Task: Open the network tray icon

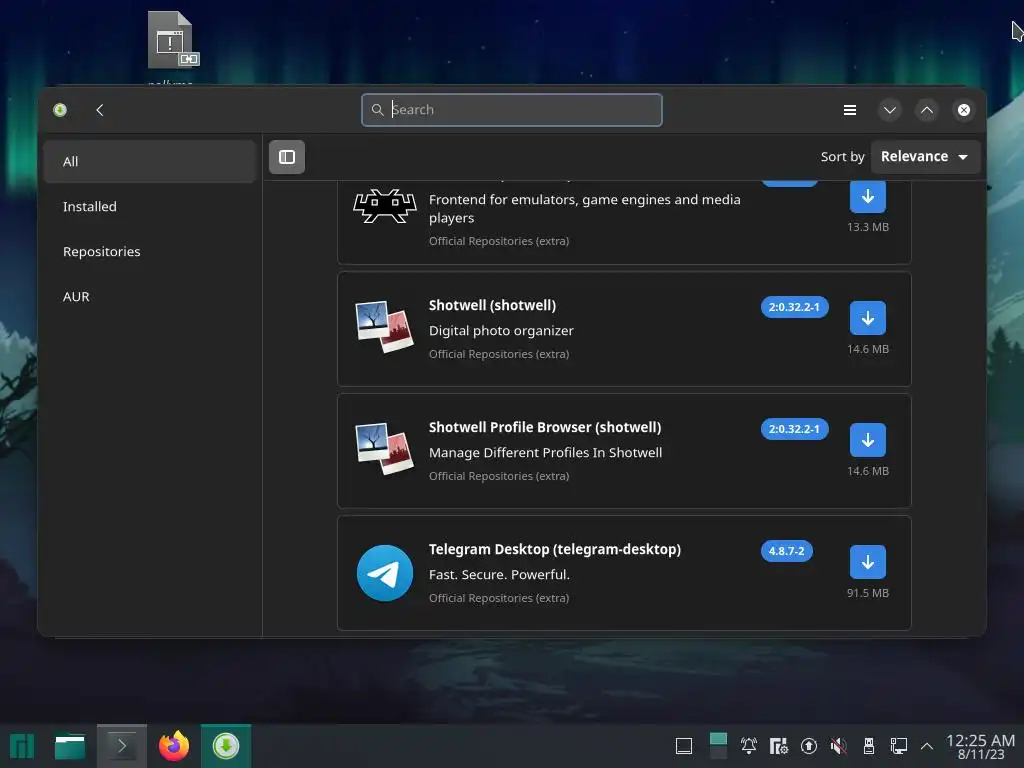Action: pos(899,746)
